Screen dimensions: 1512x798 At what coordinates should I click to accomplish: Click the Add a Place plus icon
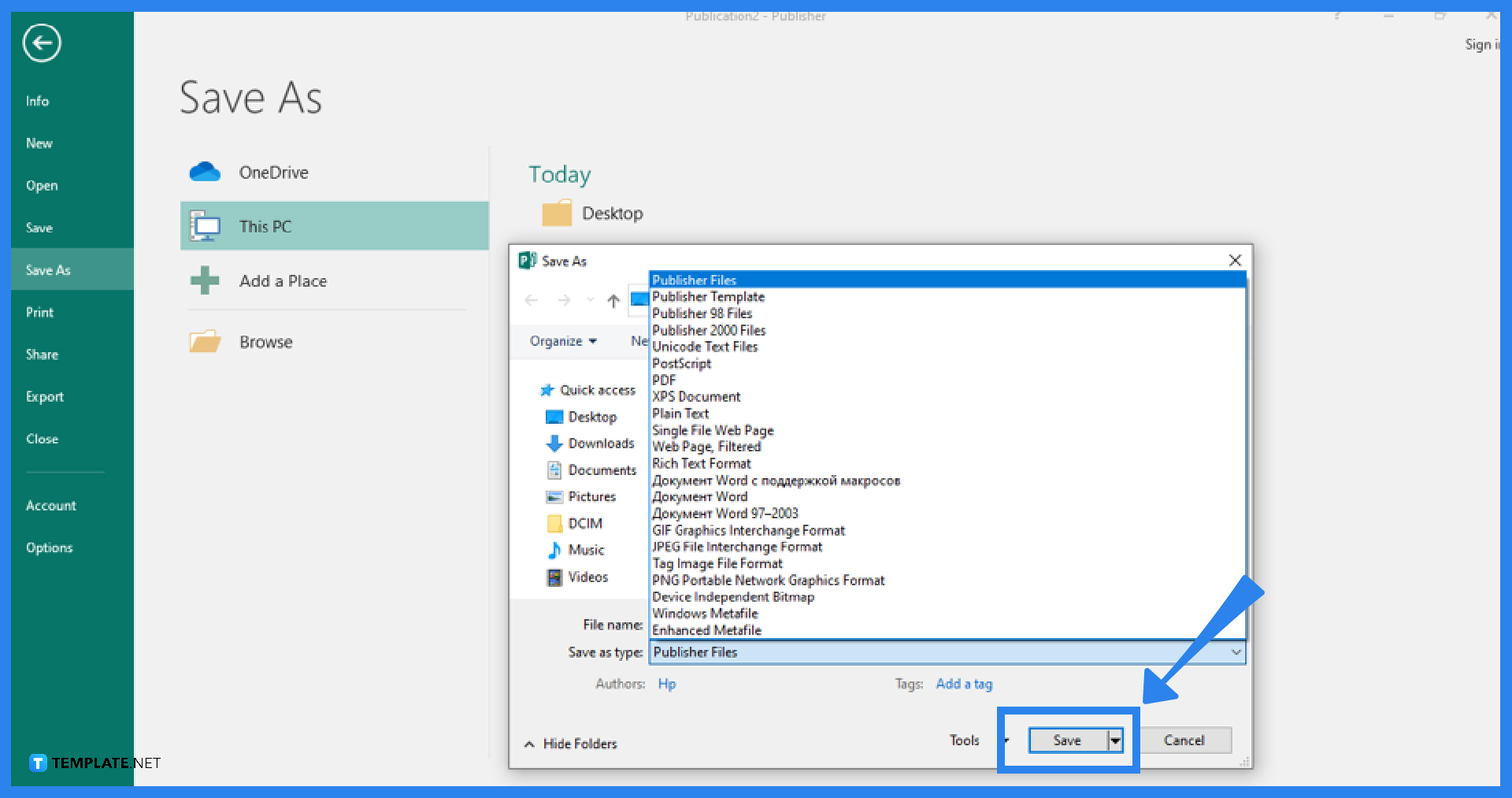(x=205, y=280)
